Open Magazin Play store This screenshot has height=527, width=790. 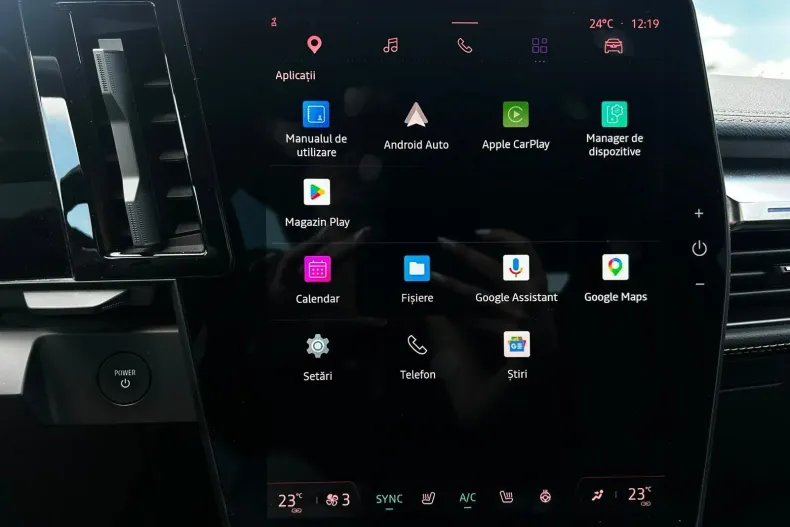pyautogui.click(x=317, y=204)
